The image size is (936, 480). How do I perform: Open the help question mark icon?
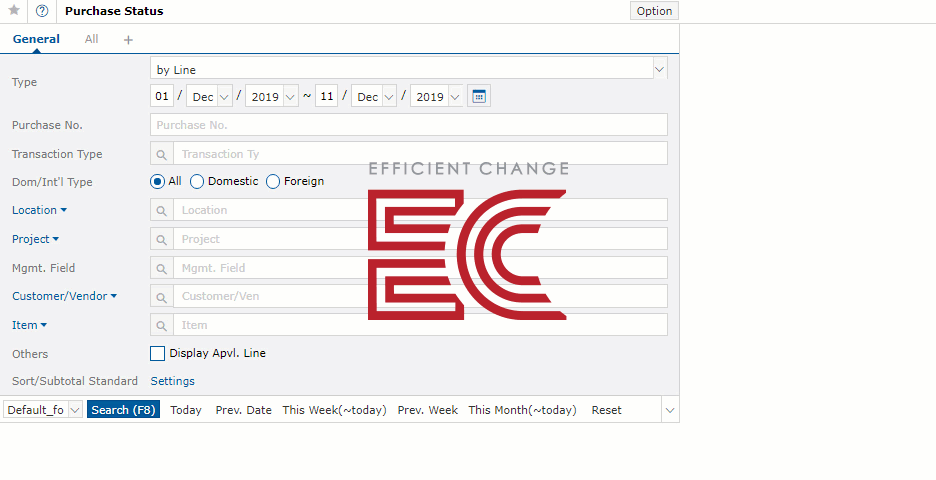point(42,11)
